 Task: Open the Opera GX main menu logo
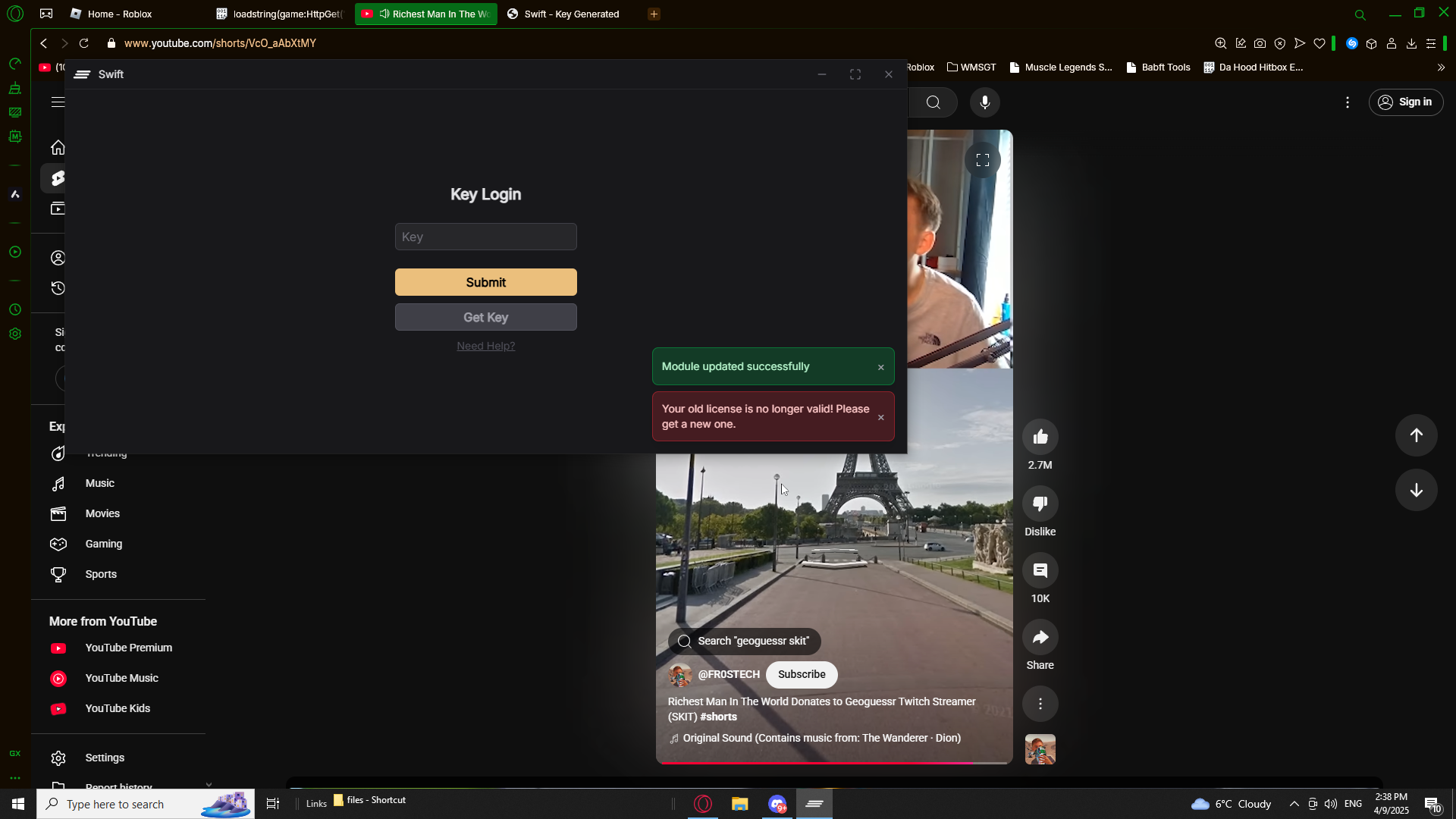point(15,14)
